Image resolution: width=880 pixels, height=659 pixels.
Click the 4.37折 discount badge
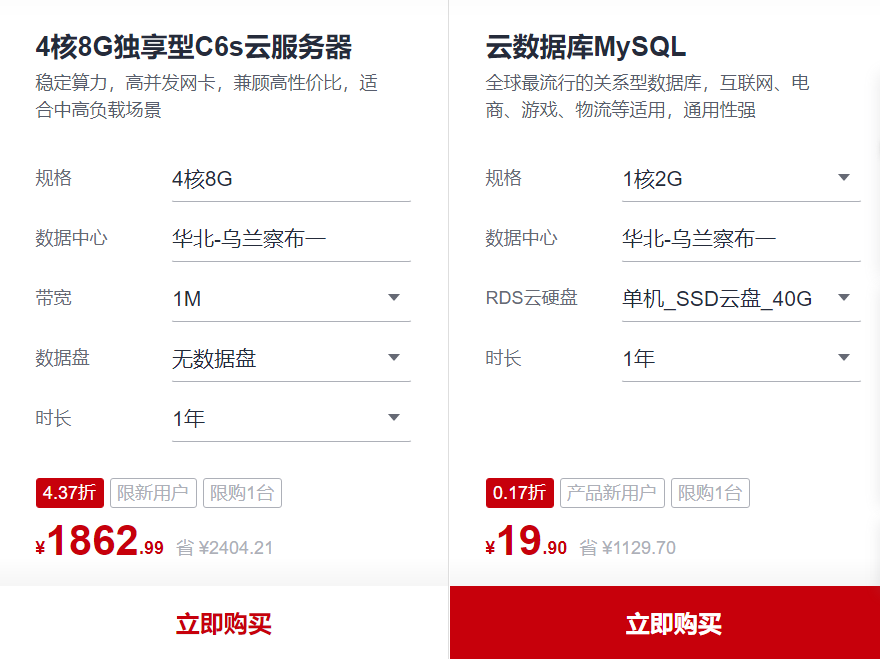tap(69, 493)
